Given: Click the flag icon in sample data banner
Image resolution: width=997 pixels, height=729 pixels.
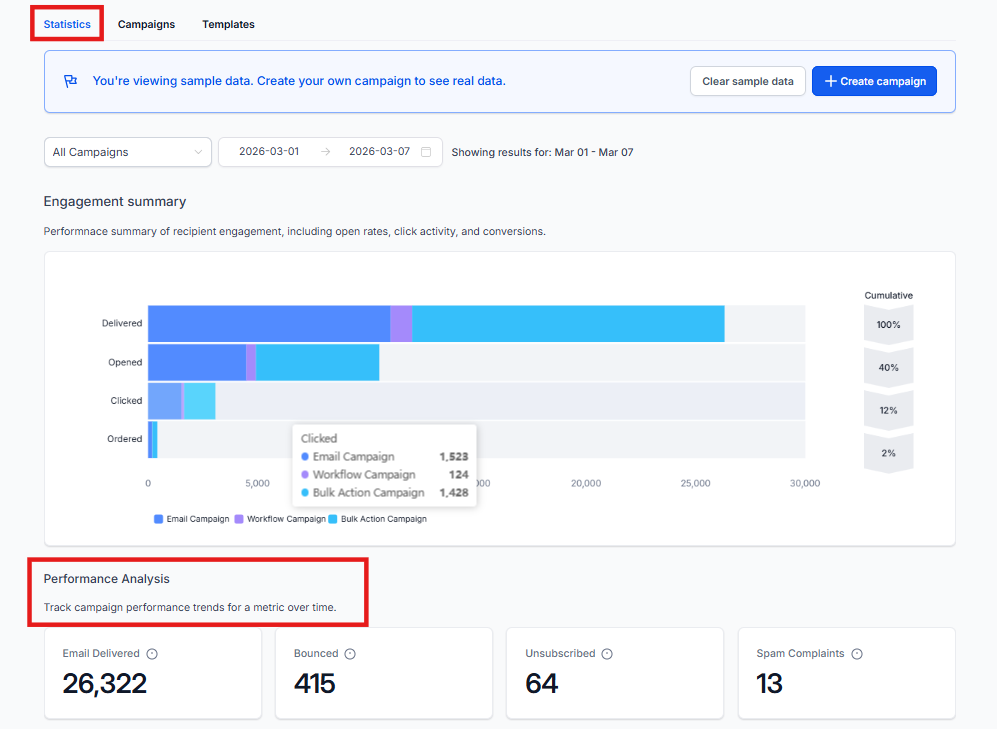Looking at the screenshot, I should click(71, 81).
